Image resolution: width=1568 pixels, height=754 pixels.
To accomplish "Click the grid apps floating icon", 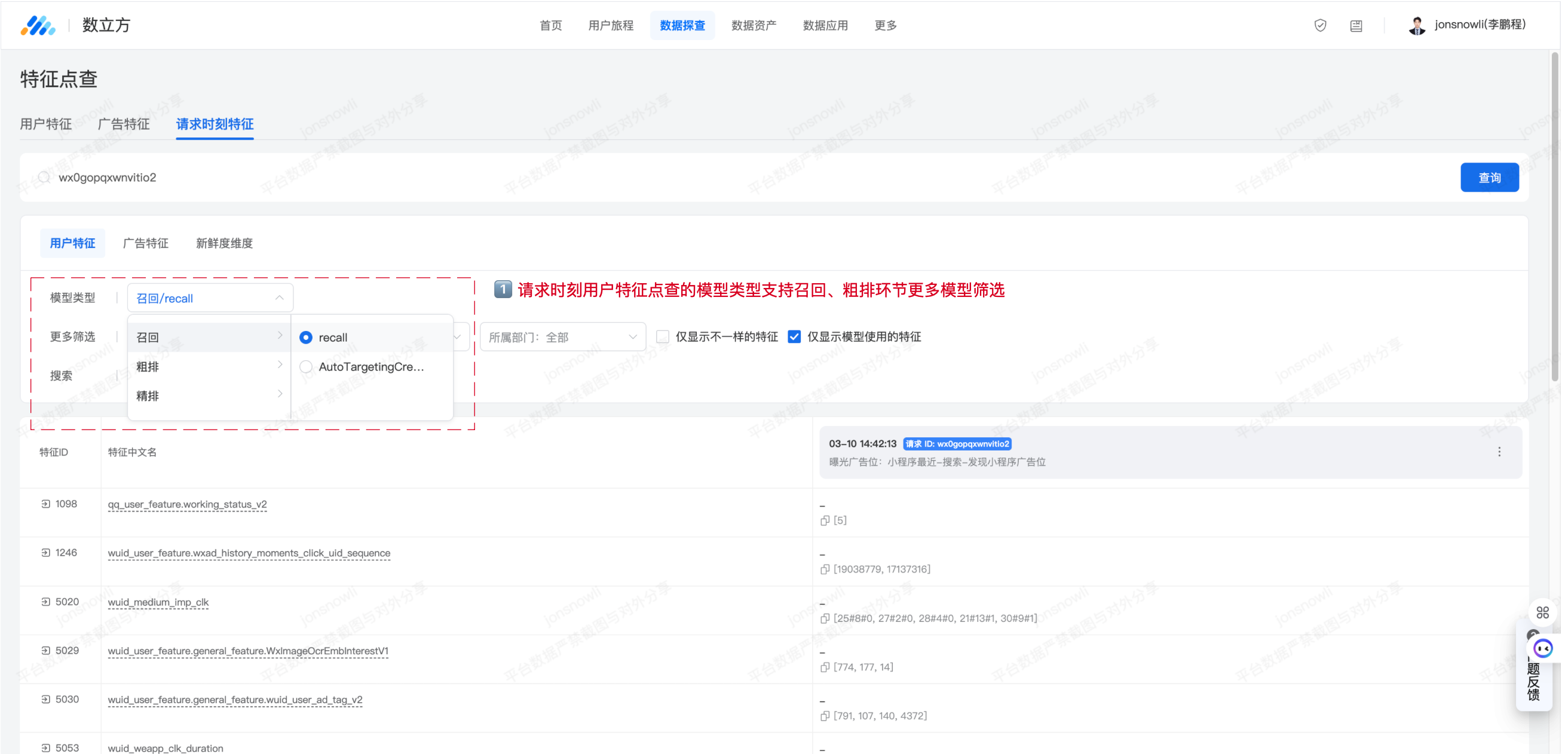I will (x=1542, y=612).
